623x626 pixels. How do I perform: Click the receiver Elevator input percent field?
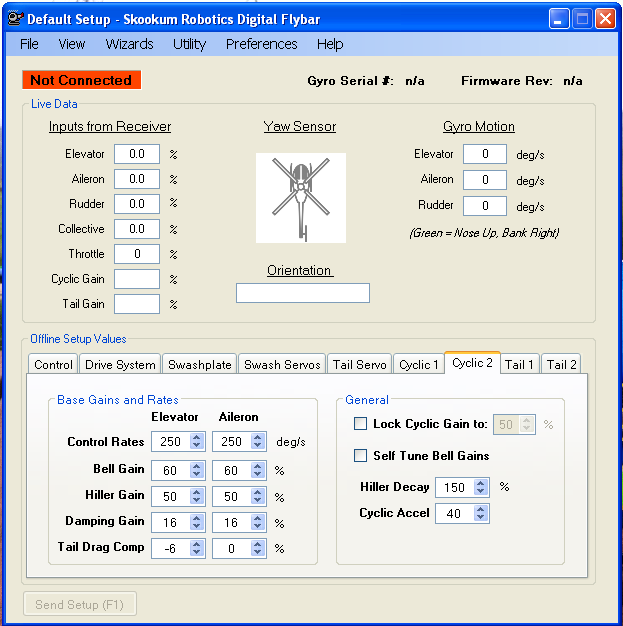(x=137, y=154)
